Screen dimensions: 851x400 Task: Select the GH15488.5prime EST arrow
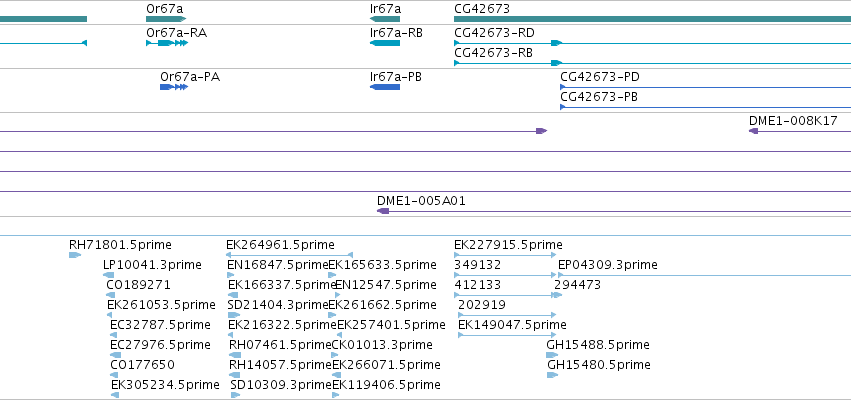552,355
